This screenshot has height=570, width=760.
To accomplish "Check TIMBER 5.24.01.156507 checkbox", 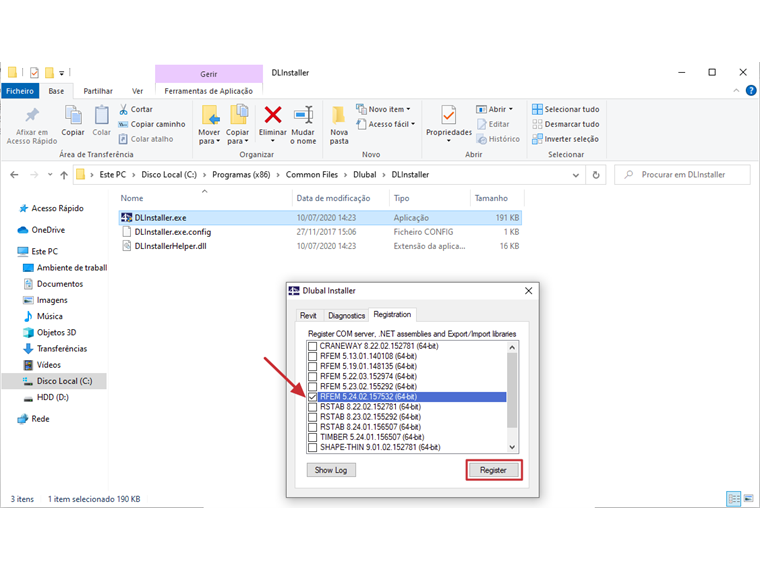I will (313, 437).
